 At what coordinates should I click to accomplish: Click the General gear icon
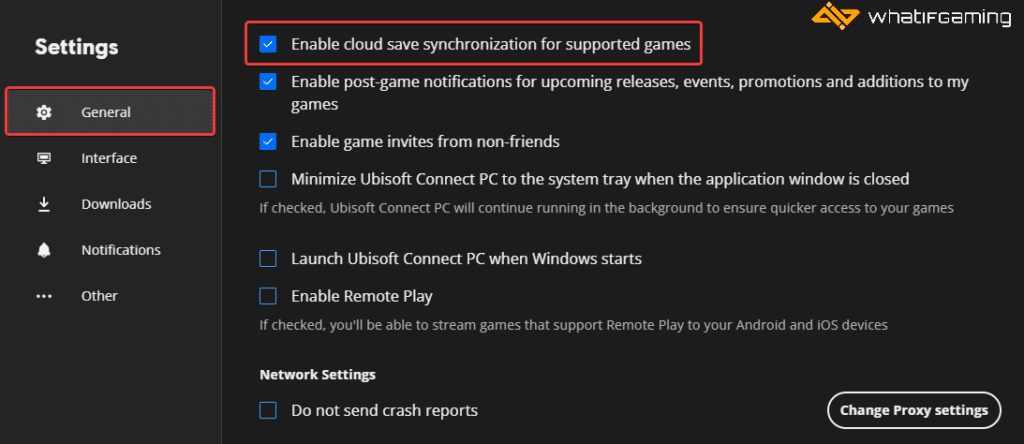44,112
